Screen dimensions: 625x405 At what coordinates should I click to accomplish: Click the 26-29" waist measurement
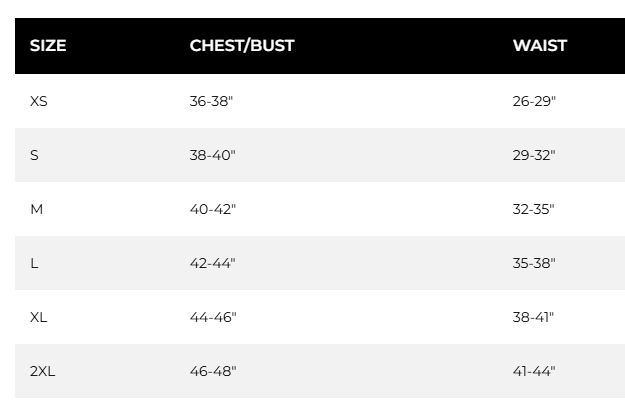click(x=534, y=101)
